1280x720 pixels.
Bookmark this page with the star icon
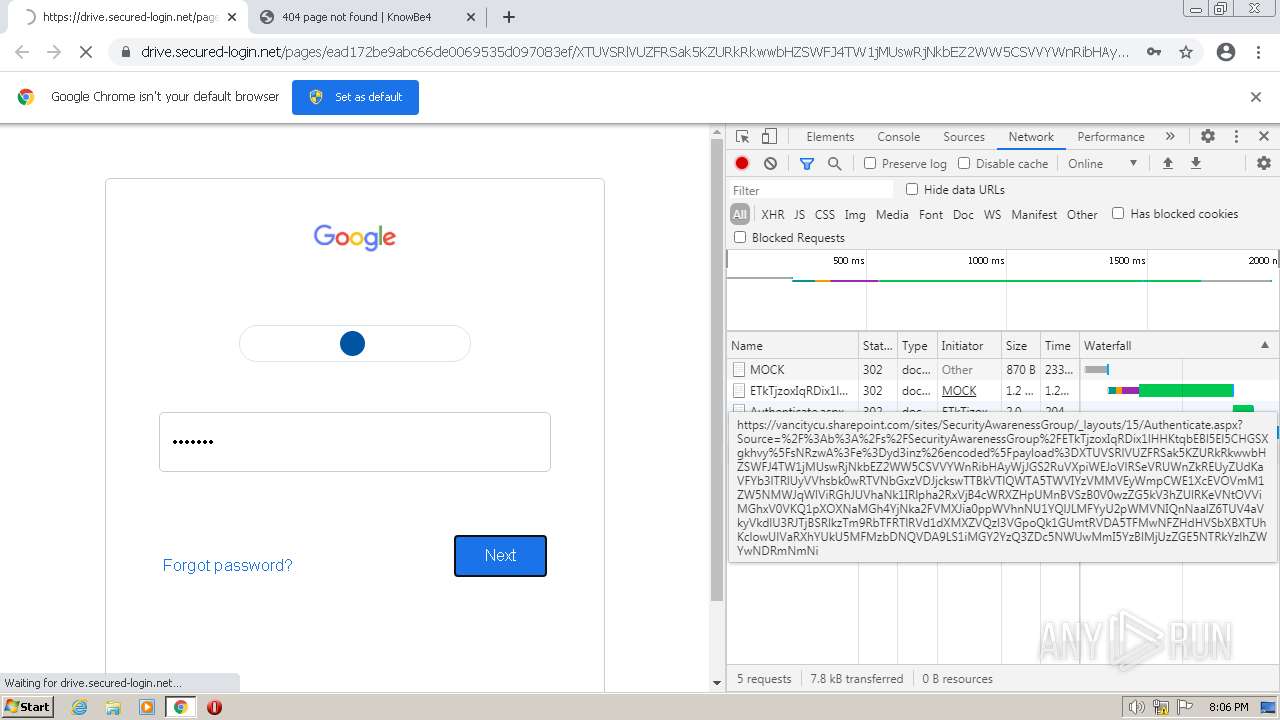coord(1186,52)
